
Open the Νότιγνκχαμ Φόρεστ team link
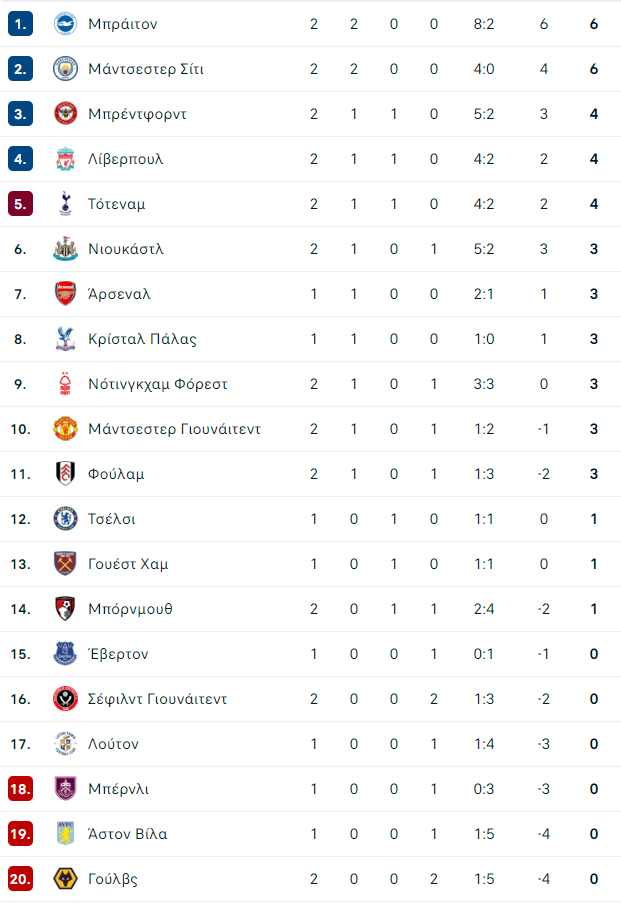[158, 384]
